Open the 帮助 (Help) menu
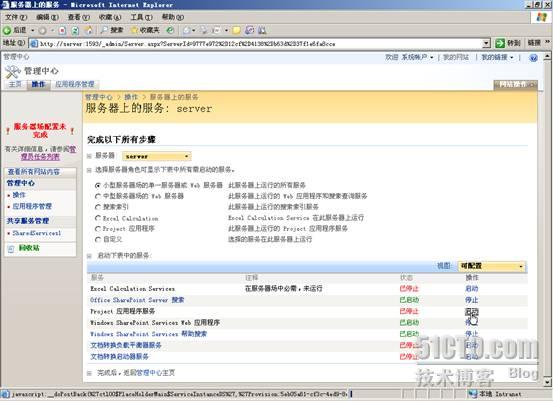Screen dimensions: 553x401 (x=172, y=17)
